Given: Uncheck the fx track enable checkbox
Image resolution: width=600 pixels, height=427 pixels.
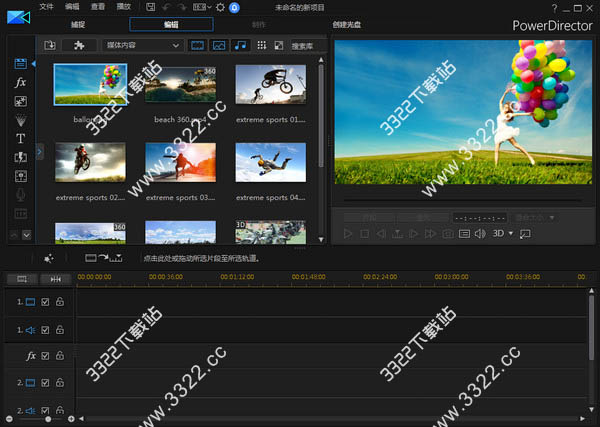Looking at the screenshot, I should click(x=45, y=356).
